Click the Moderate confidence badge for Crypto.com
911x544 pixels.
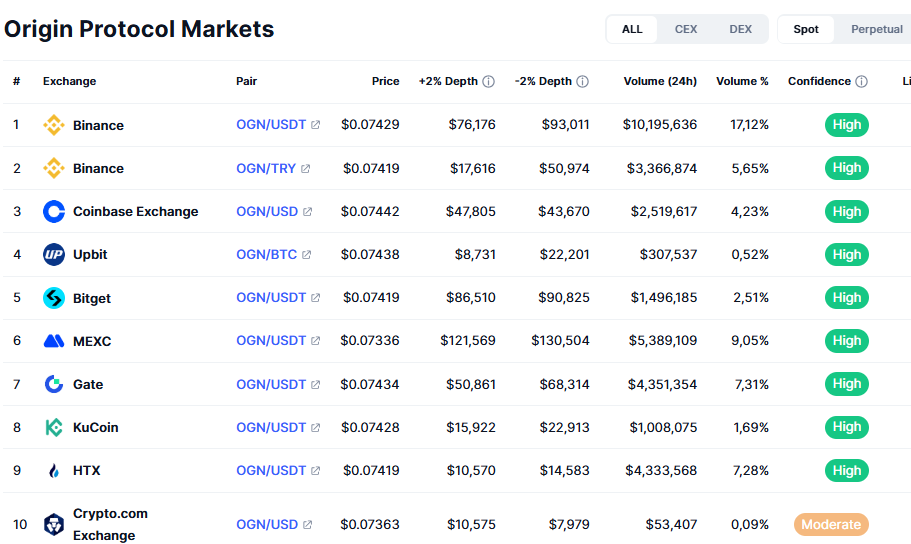[831, 524]
